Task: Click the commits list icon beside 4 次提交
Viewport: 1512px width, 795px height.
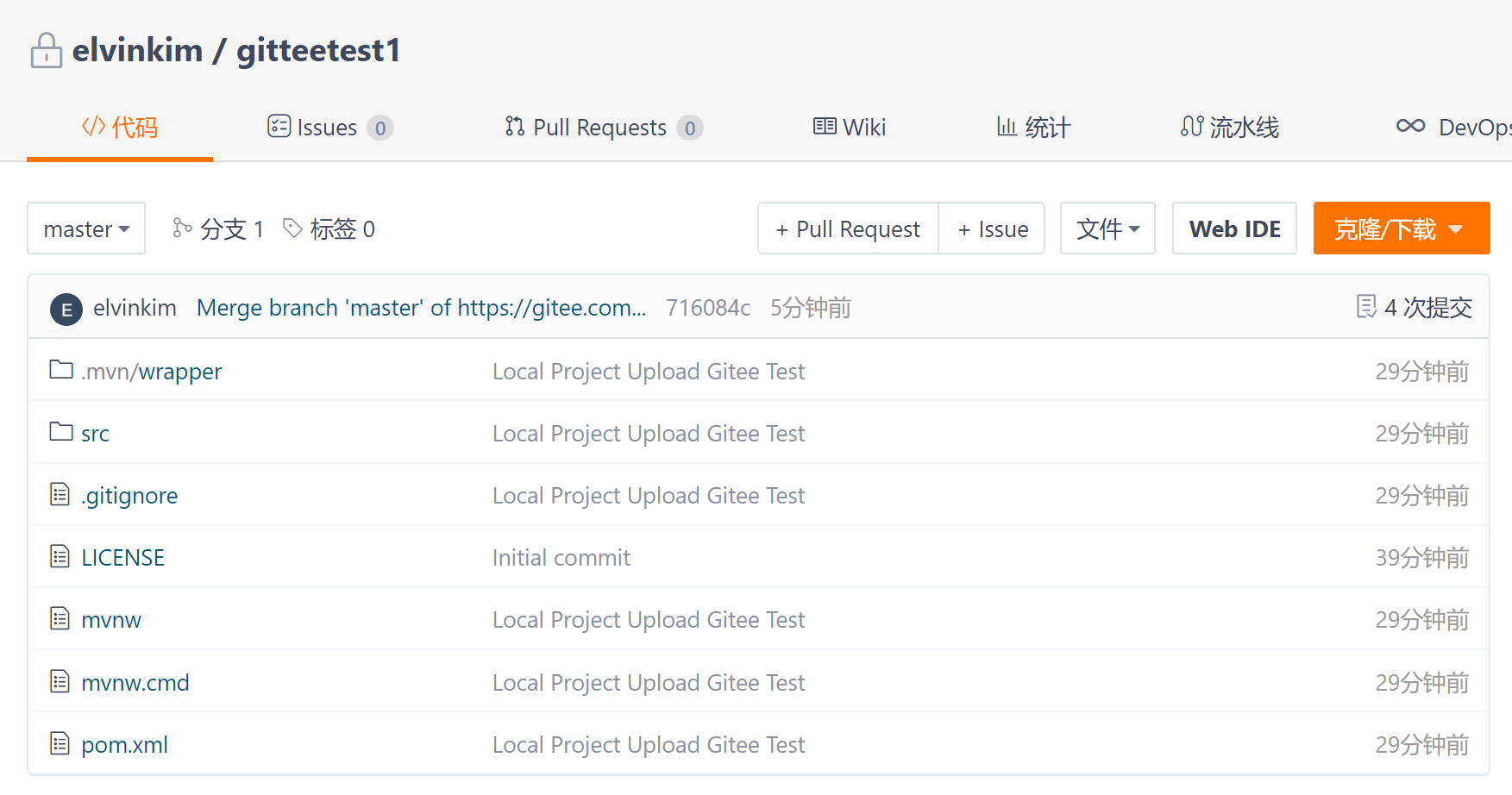Action: click(1366, 306)
